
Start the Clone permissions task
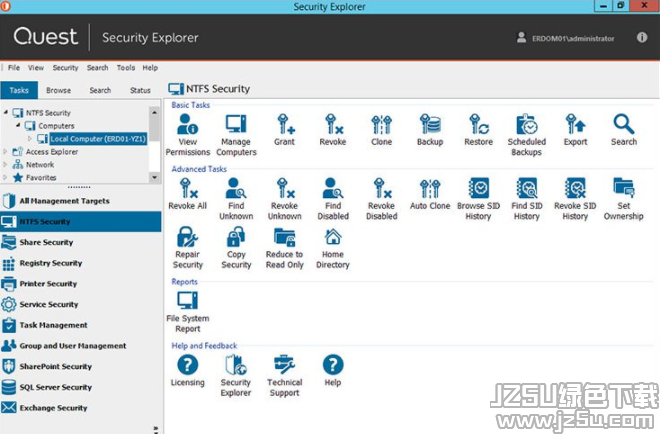coord(381,130)
